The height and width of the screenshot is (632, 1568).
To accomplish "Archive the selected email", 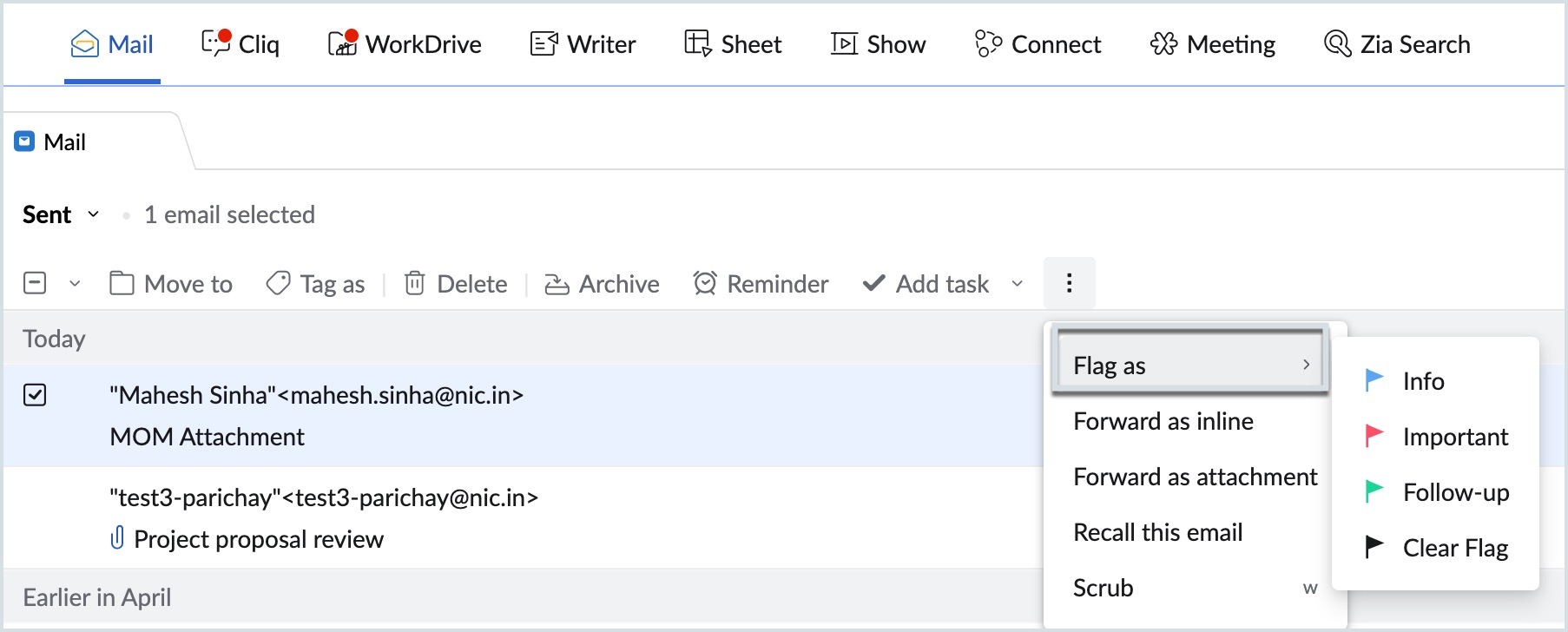I will pyautogui.click(x=602, y=284).
